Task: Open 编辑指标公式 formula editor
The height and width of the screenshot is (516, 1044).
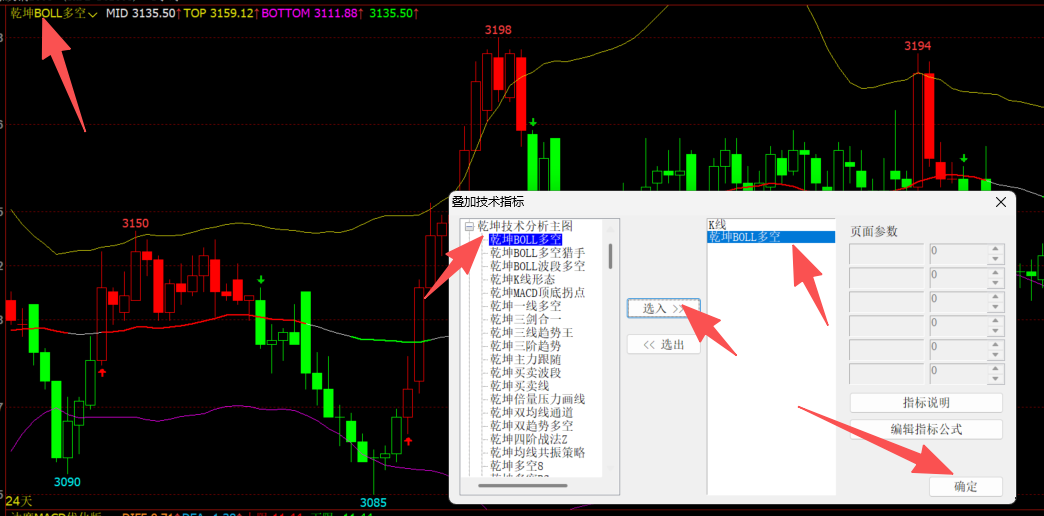Action: pyautogui.click(x=925, y=429)
